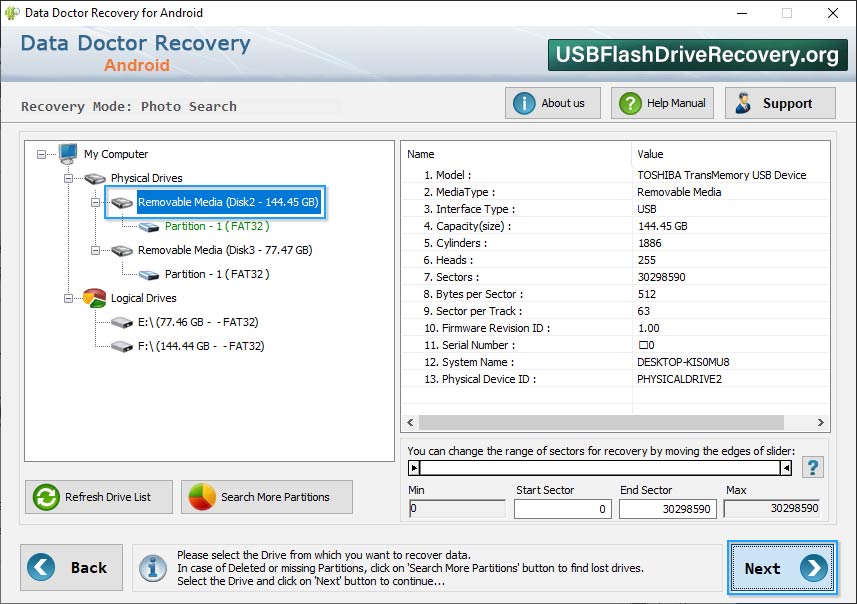Click the Value column header
857x604 pixels.
coord(731,154)
